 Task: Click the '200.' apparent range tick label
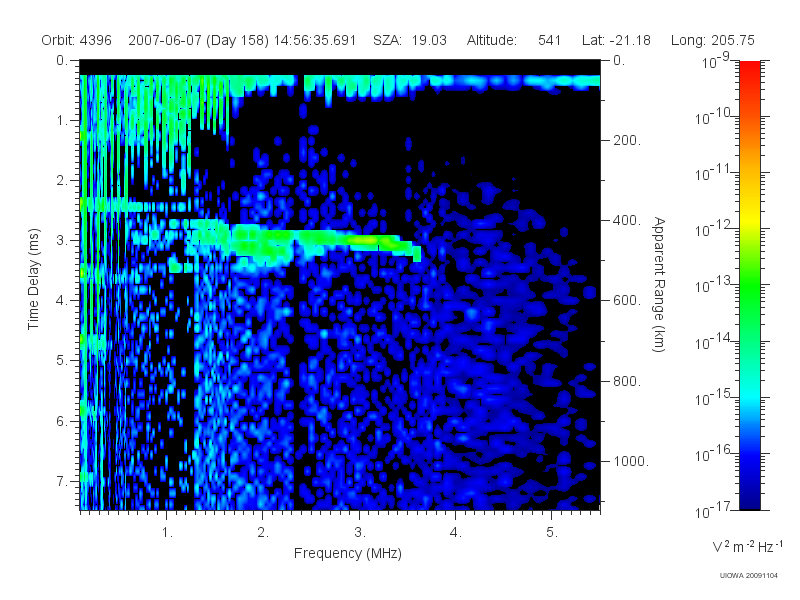pos(627,140)
